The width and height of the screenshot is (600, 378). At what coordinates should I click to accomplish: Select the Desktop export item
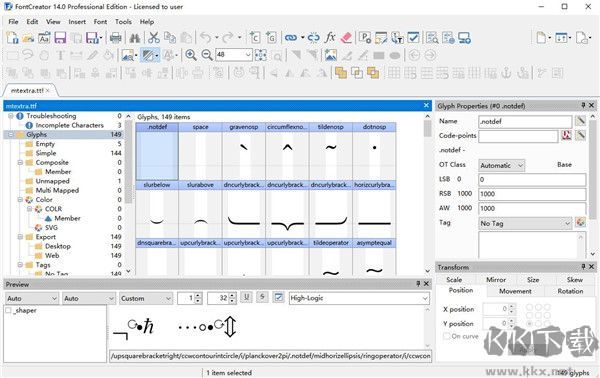point(58,246)
